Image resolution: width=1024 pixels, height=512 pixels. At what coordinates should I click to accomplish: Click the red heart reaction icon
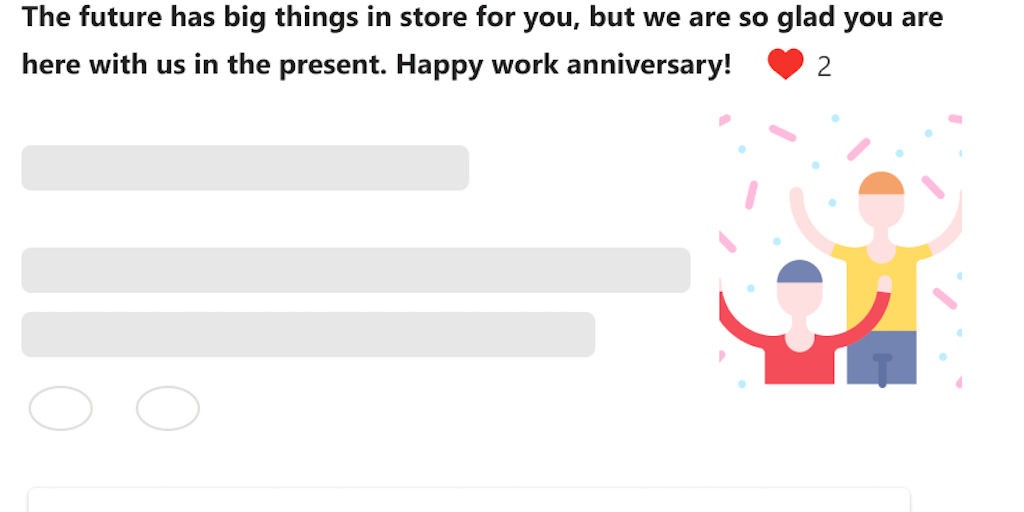pyautogui.click(x=785, y=65)
